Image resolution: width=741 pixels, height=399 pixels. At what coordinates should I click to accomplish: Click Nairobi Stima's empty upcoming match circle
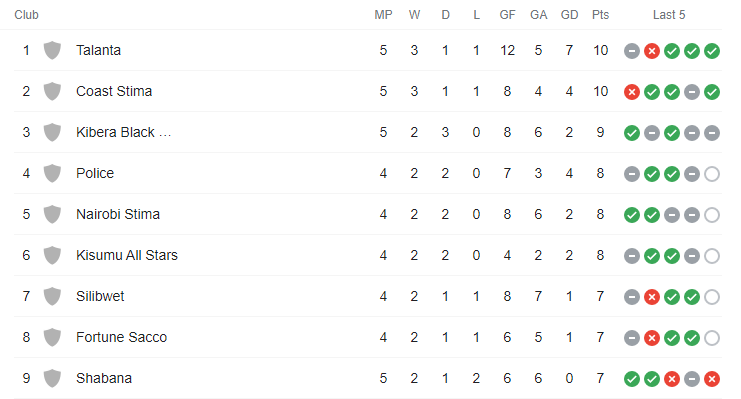coord(712,215)
